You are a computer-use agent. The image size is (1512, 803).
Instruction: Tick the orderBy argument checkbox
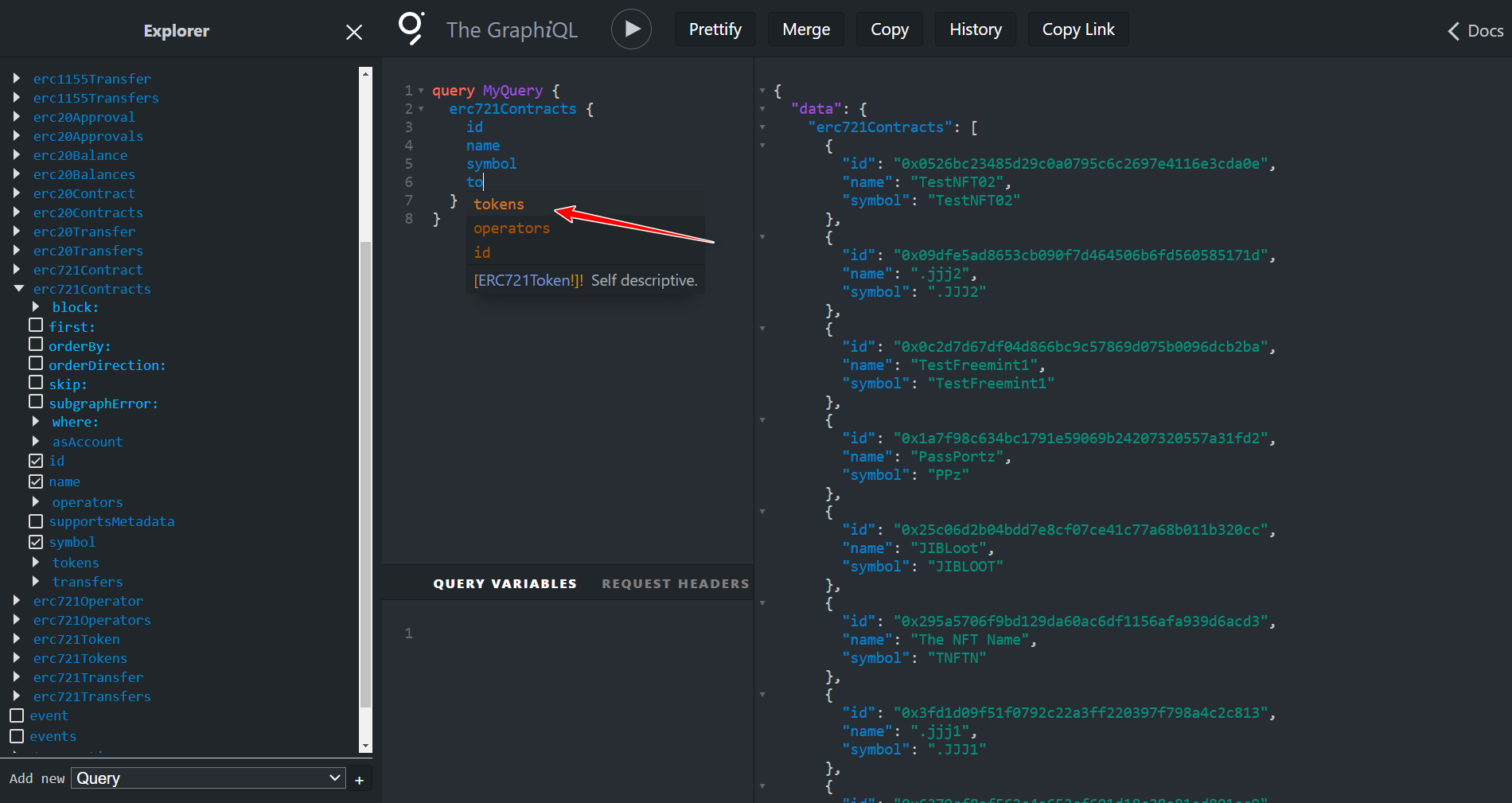(x=36, y=345)
